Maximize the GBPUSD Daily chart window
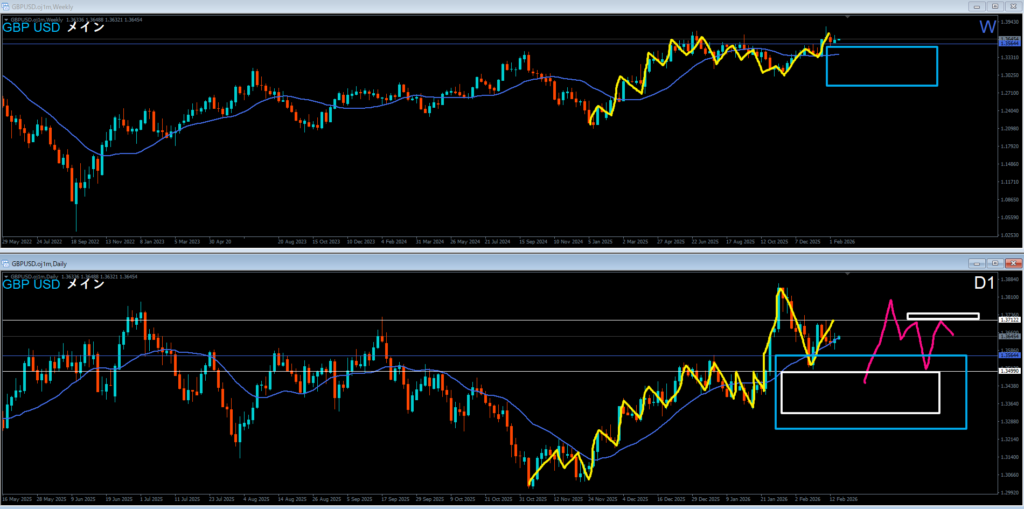The width and height of the screenshot is (1024, 509). tap(995, 263)
